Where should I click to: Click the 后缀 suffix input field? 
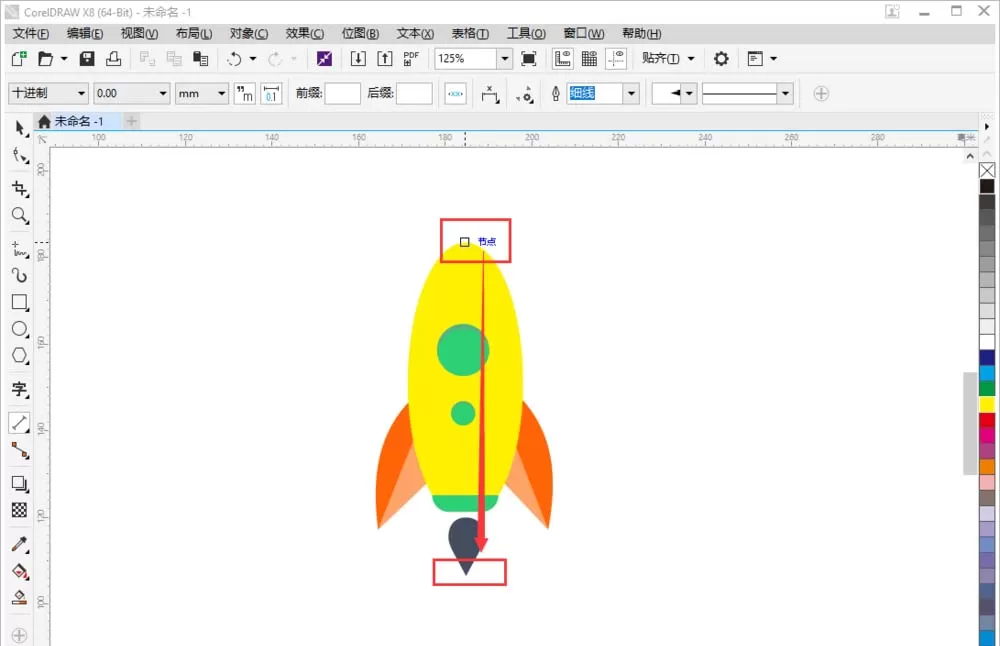(x=414, y=94)
